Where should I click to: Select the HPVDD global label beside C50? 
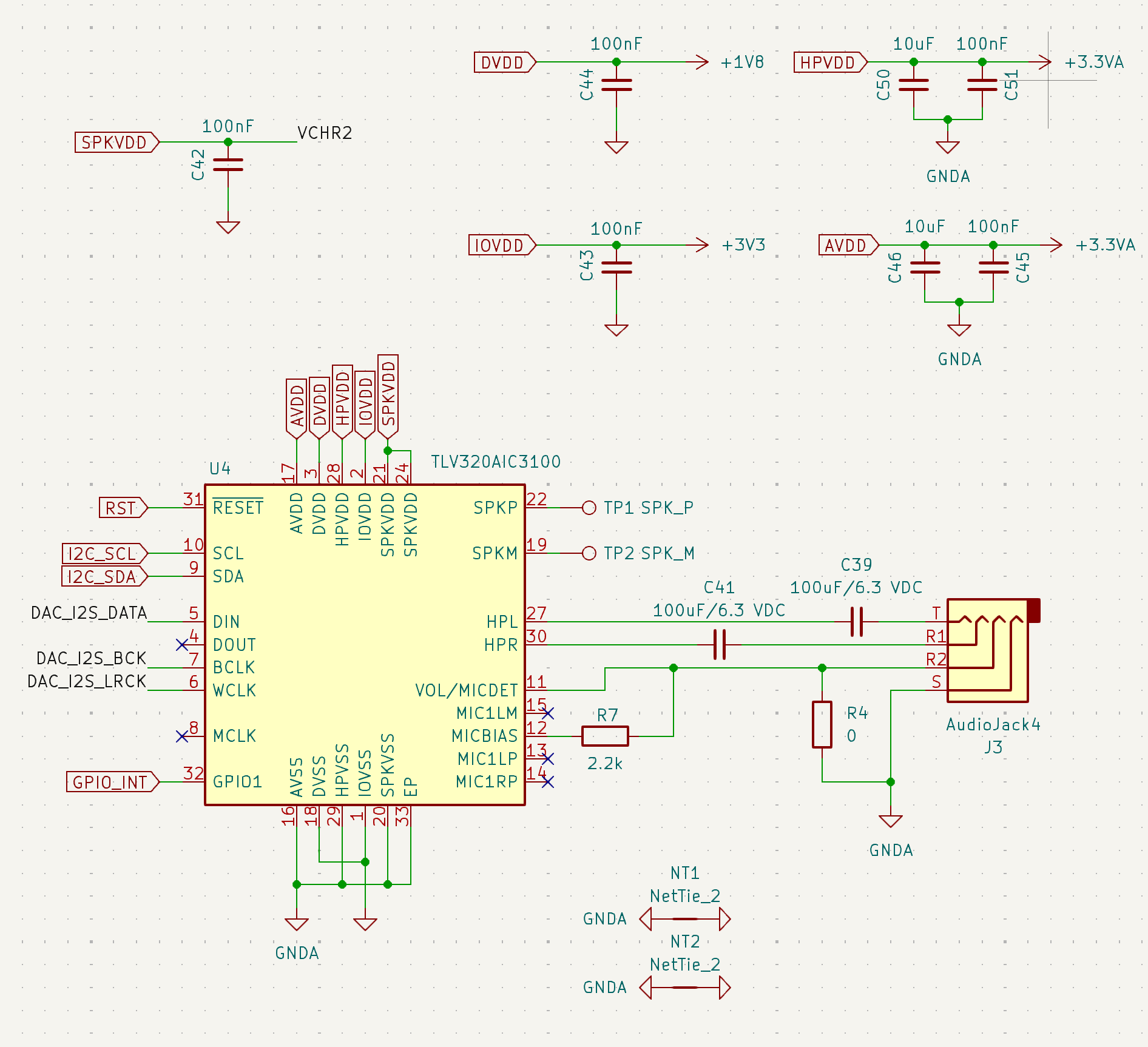(x=831, y=62)
